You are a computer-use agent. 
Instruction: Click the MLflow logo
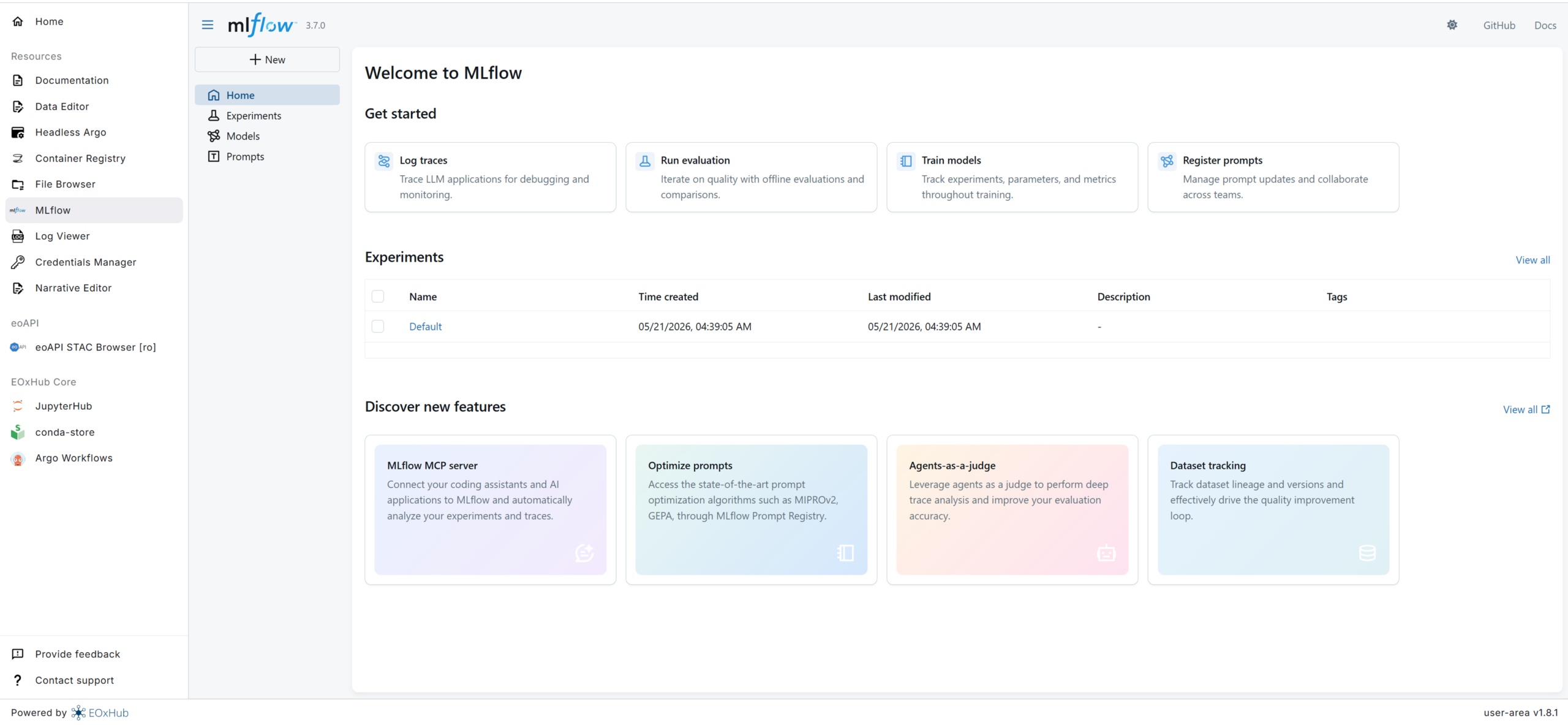[262, 25]
